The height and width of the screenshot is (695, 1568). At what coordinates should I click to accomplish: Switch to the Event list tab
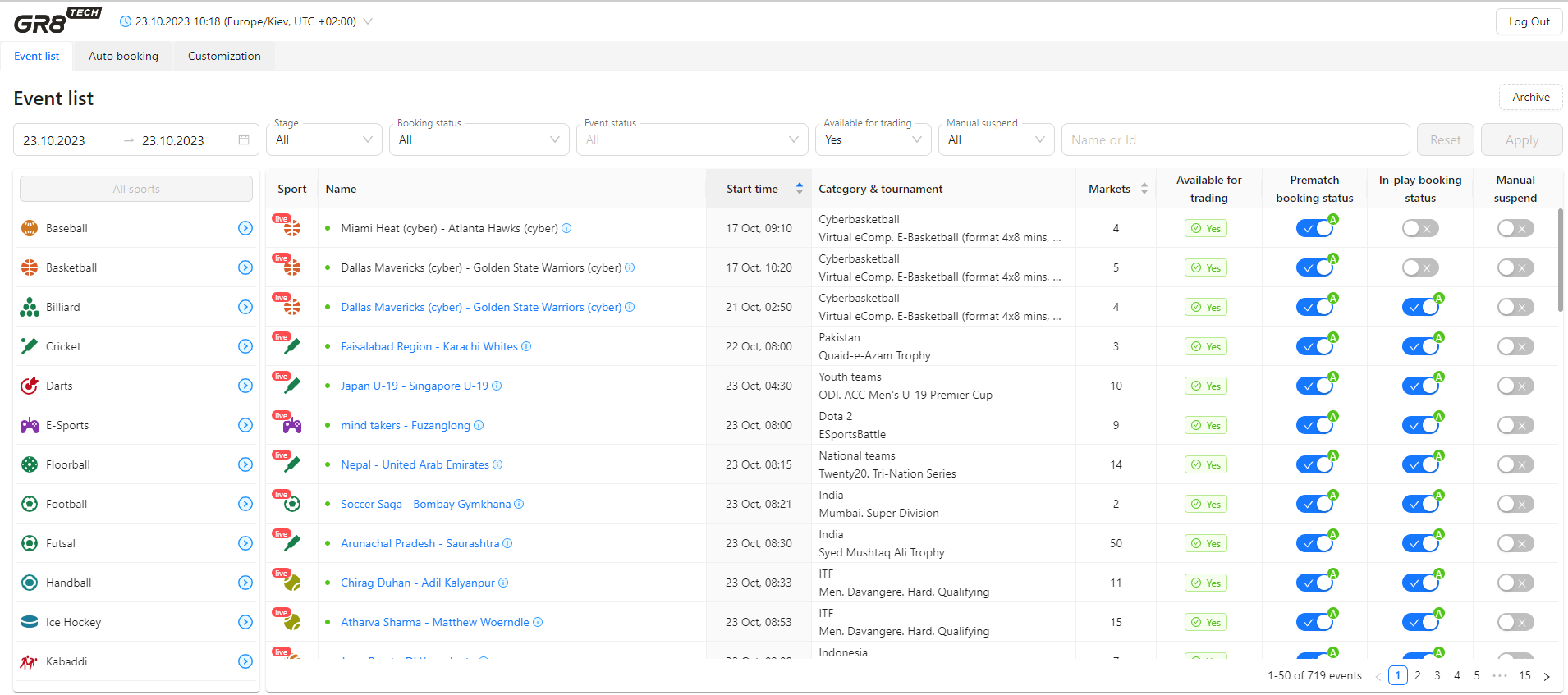[x=37, y=56]
